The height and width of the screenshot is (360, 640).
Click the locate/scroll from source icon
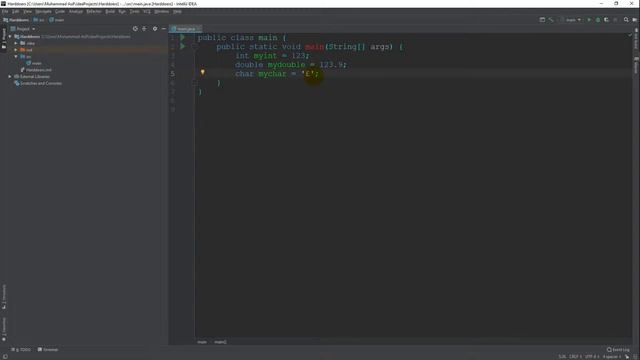pyautogui.click(x=135, y=29)
